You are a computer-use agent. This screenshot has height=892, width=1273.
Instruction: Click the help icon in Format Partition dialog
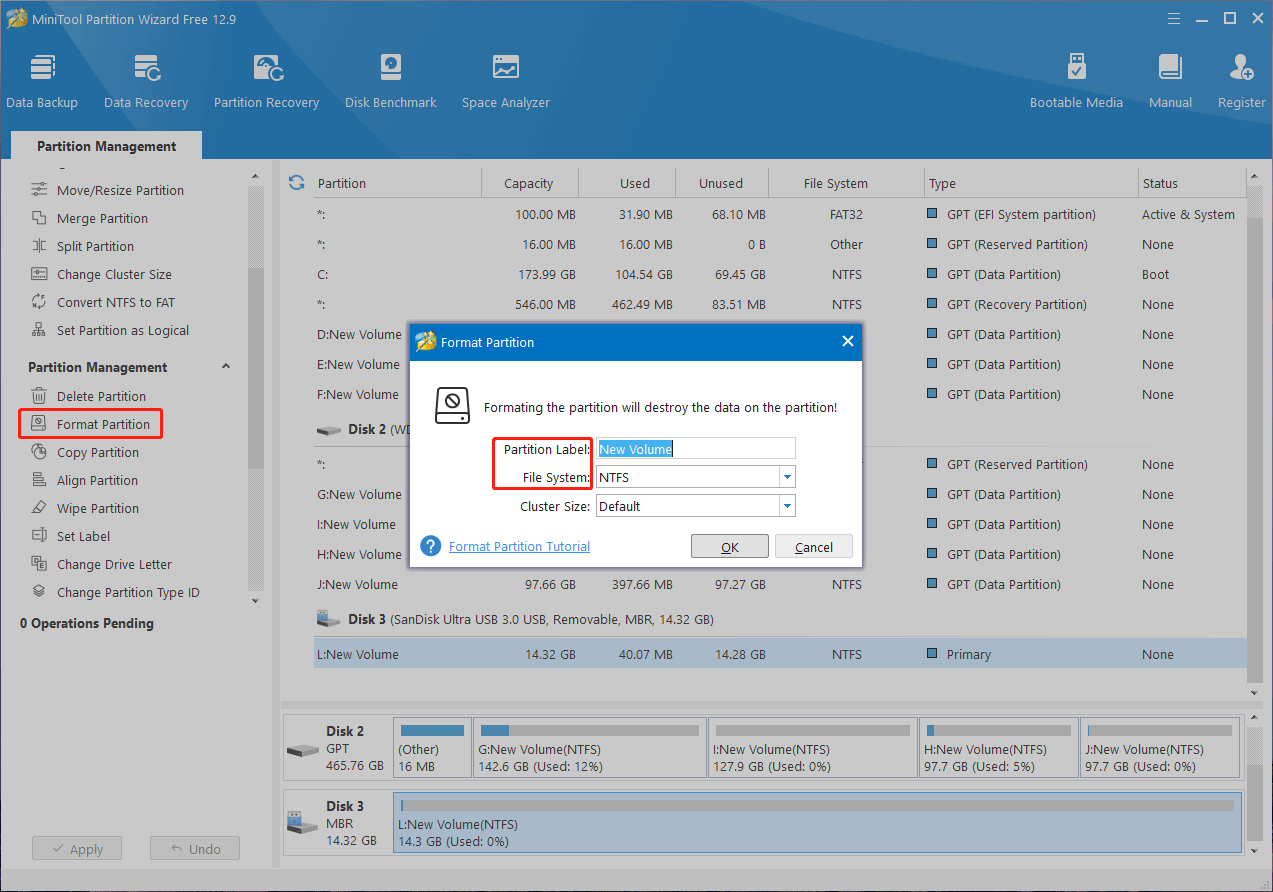[431, 546]
